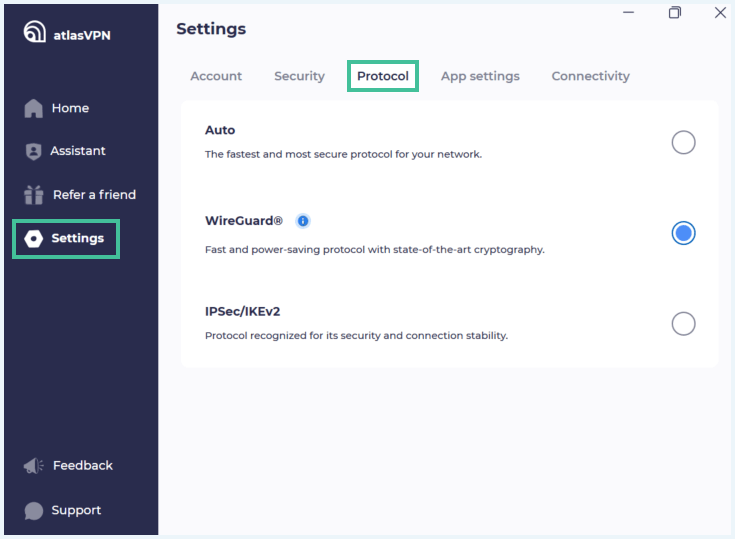735x539 pixels.
Task: Open Settings in the sidebar
Action: (x=66, y=239)
